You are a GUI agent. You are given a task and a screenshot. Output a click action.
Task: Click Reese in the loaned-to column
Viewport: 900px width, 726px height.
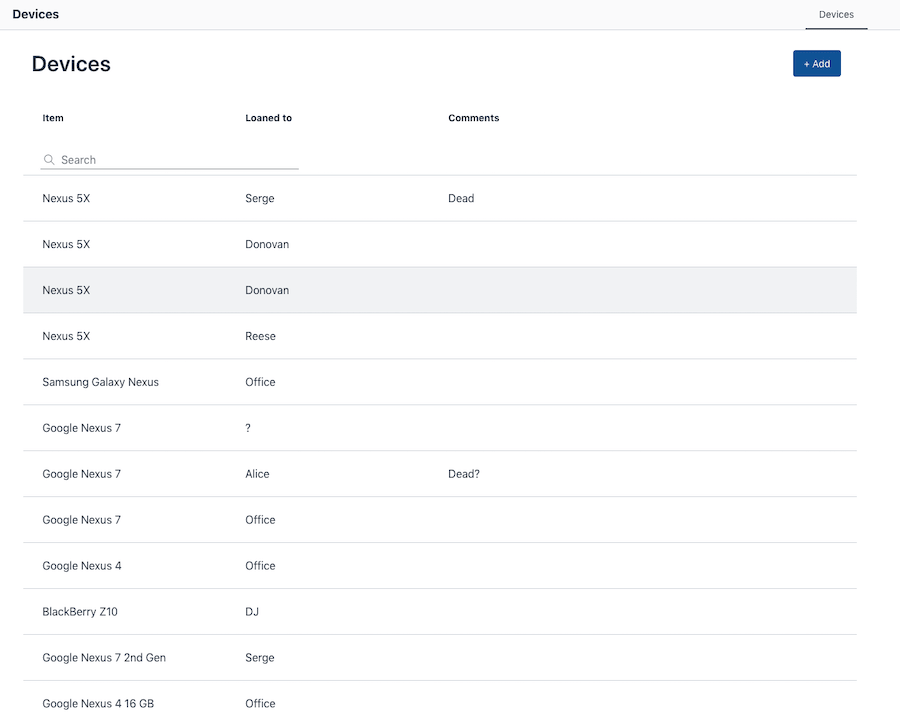260,336
